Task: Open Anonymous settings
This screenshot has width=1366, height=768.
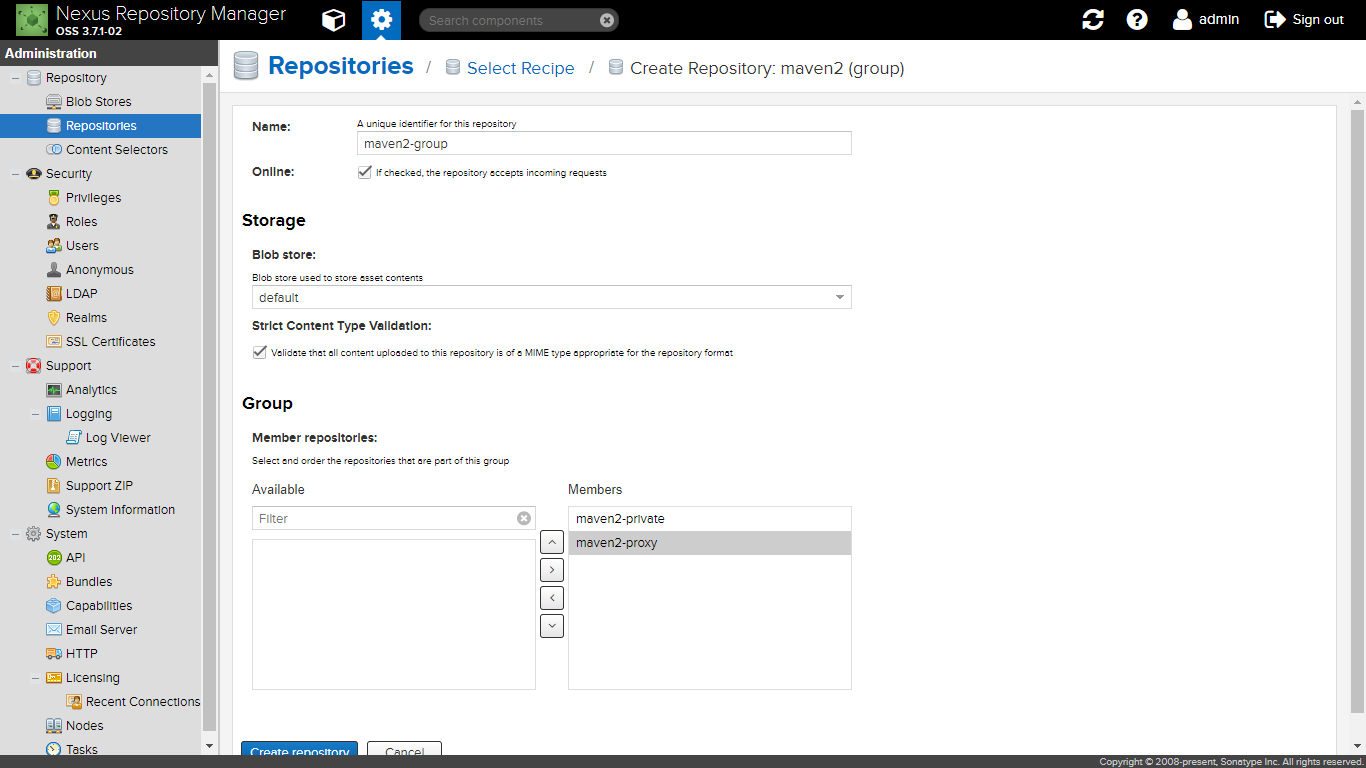Action: [99, 270]
